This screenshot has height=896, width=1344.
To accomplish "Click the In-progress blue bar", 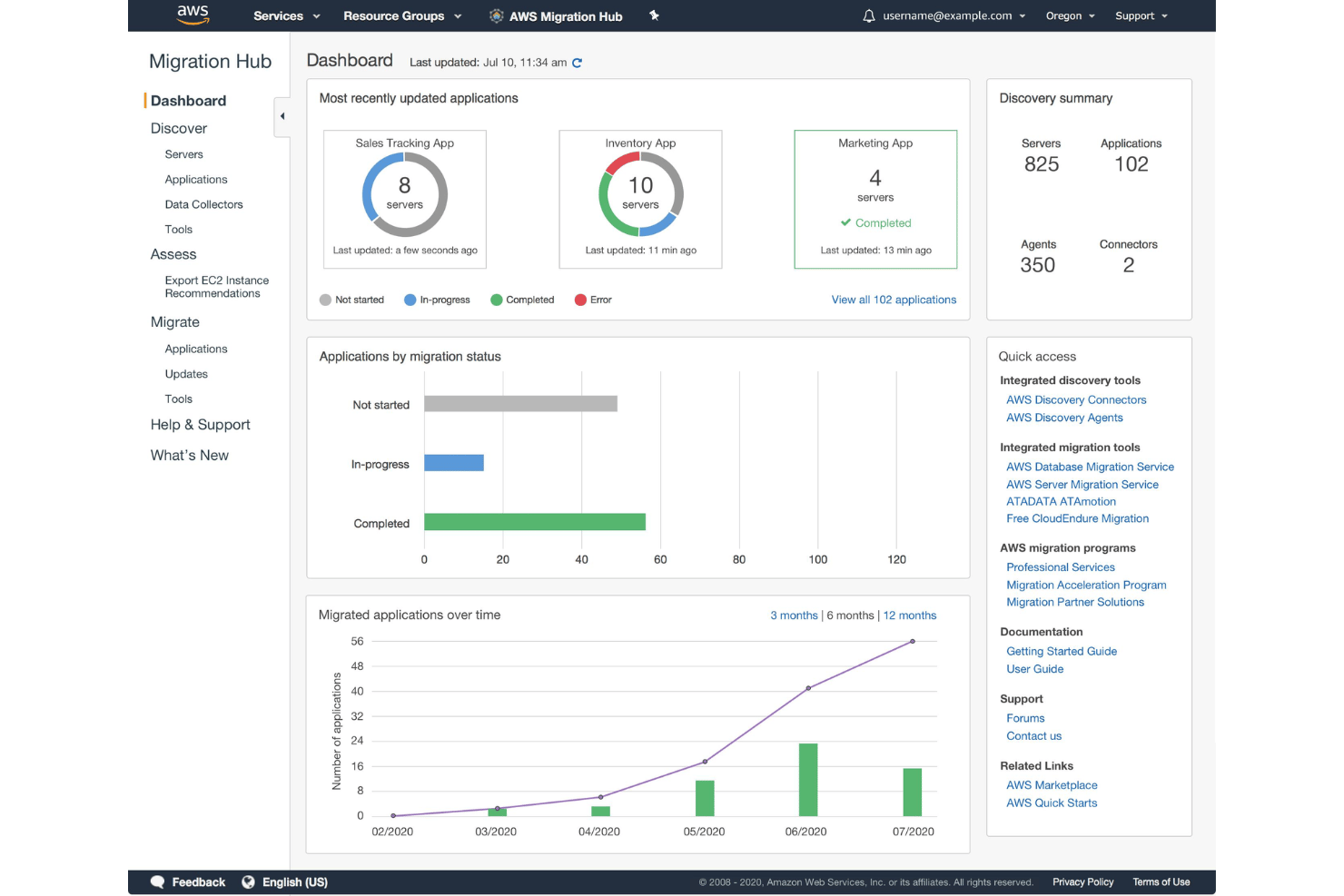I will [x=454, y=463].
